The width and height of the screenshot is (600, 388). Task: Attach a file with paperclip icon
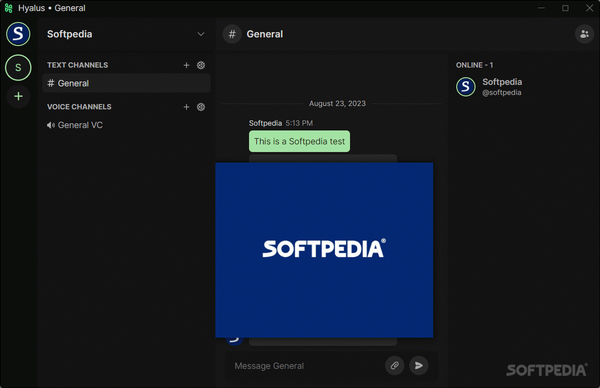(395, 365)
